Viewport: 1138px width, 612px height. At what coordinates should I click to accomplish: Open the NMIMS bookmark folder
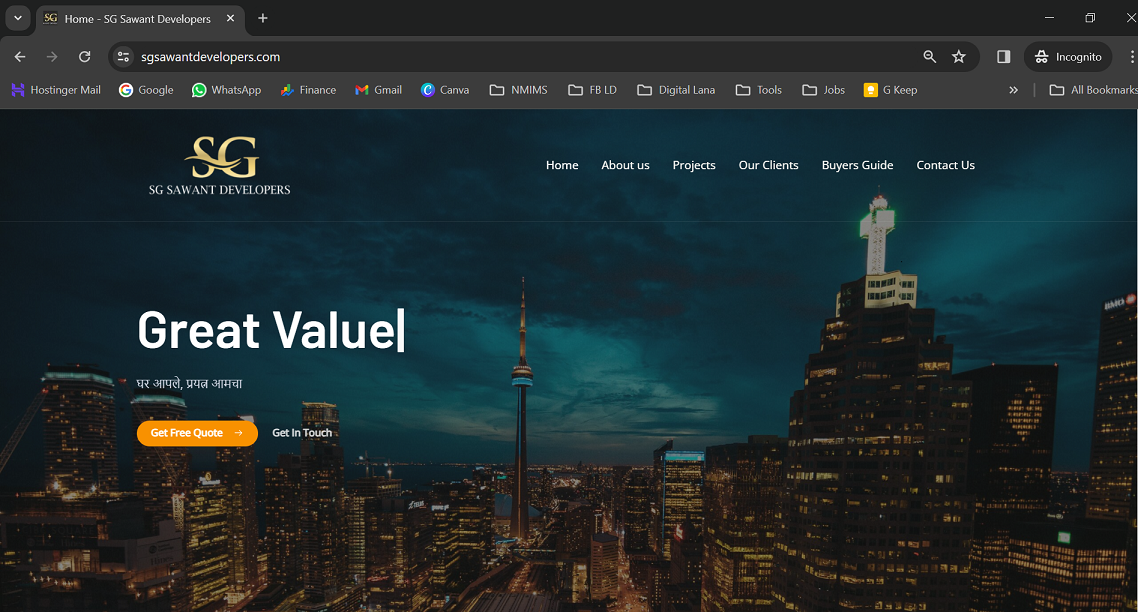pyautogui.click(x=518, y=90)
